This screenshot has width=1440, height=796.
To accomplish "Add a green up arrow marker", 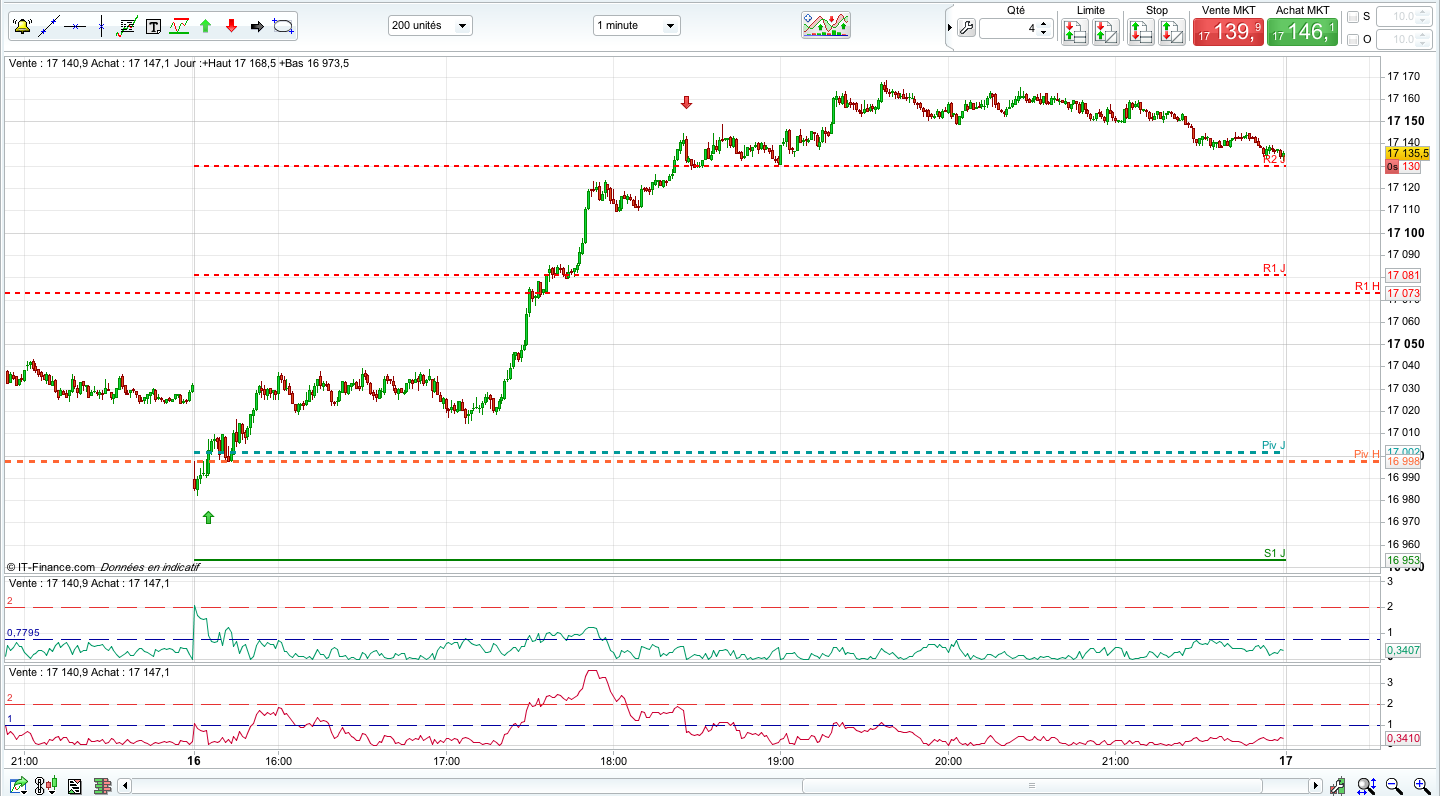I will pos(205,26).
